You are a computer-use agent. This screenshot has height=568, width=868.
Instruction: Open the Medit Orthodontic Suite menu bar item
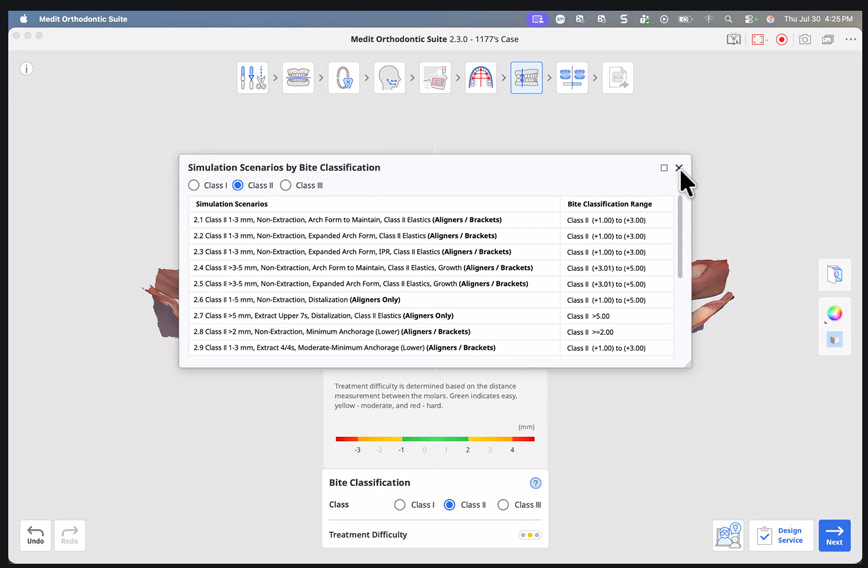point(83,19)
